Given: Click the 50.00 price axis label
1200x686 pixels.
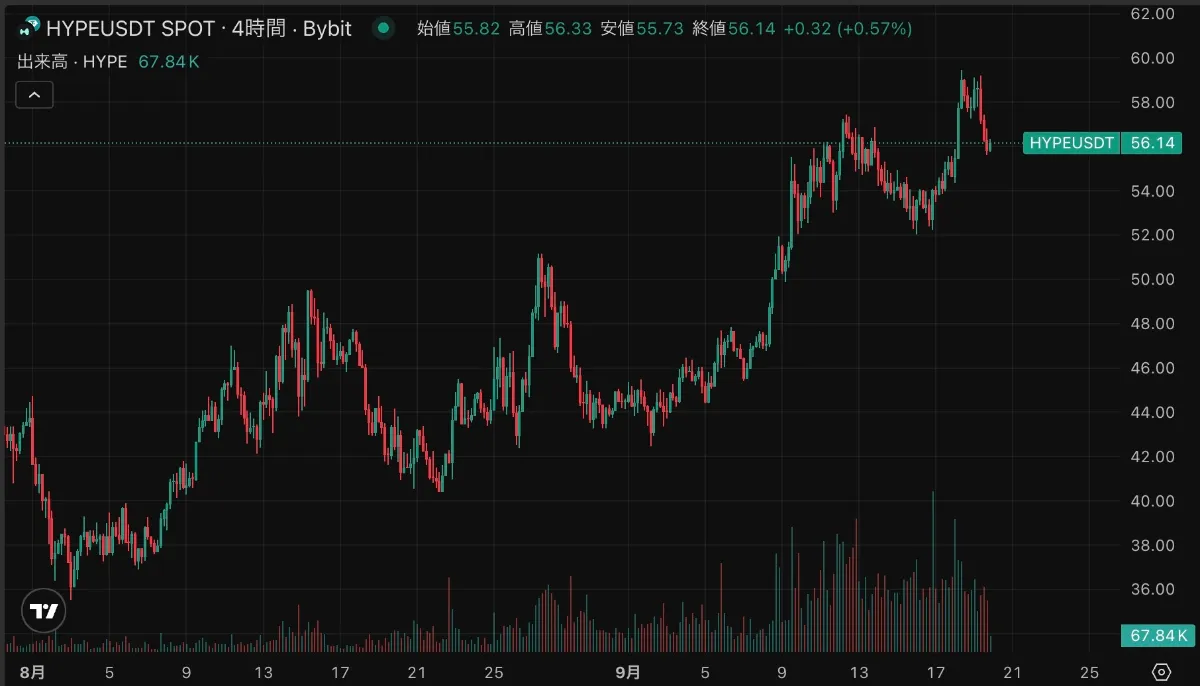Looking at the screenshot, I should [1151, 279].
